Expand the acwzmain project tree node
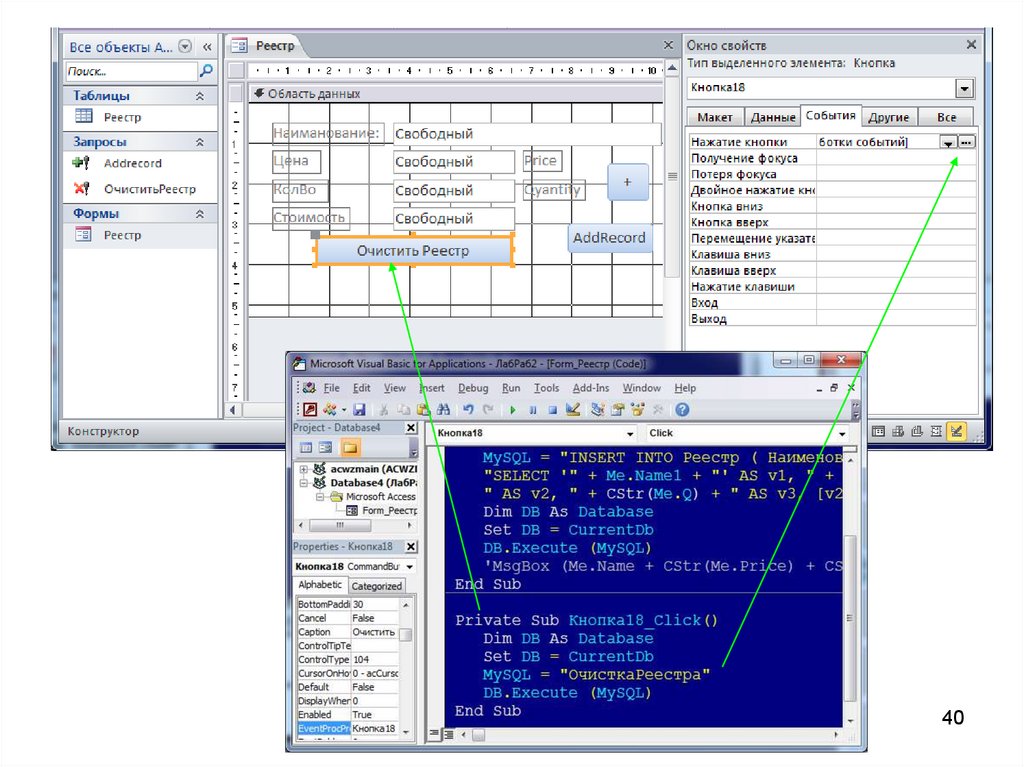 303,468
